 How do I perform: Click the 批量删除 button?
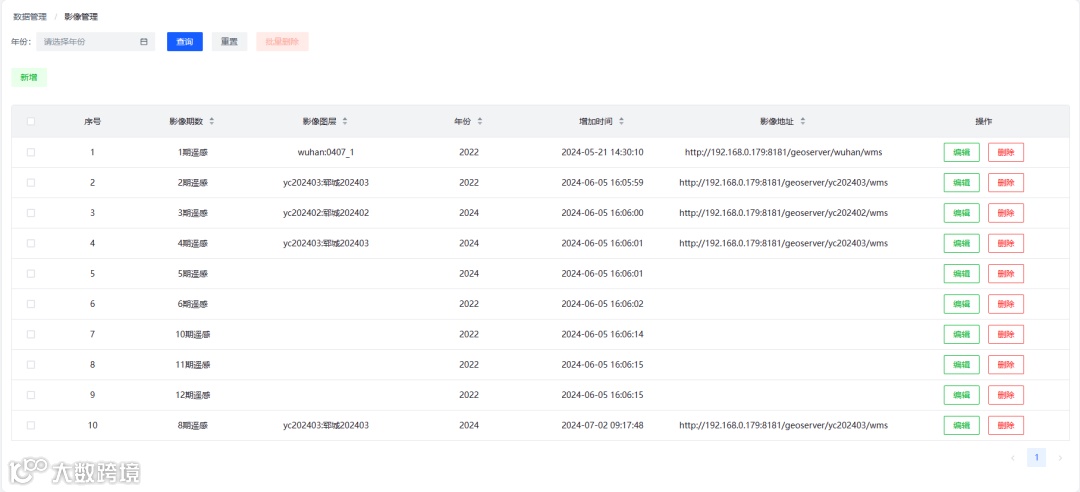coord(282,42)
